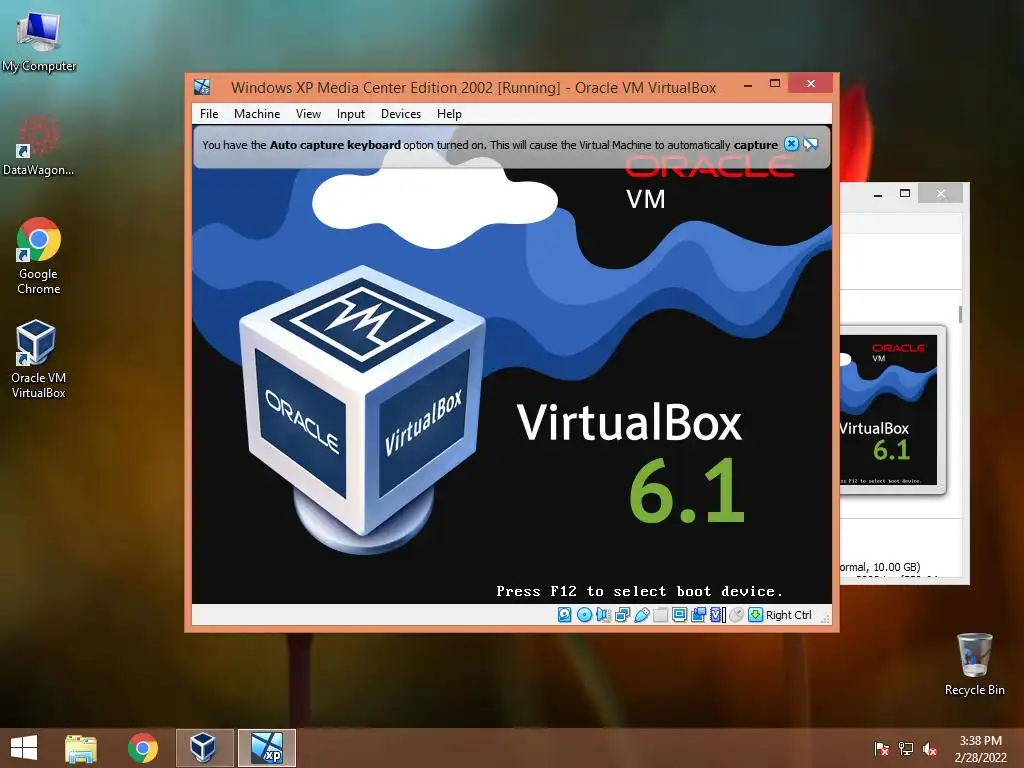1024x768 pixels.
Task: Click the shared folders status icon
Action: coord(660,615)
